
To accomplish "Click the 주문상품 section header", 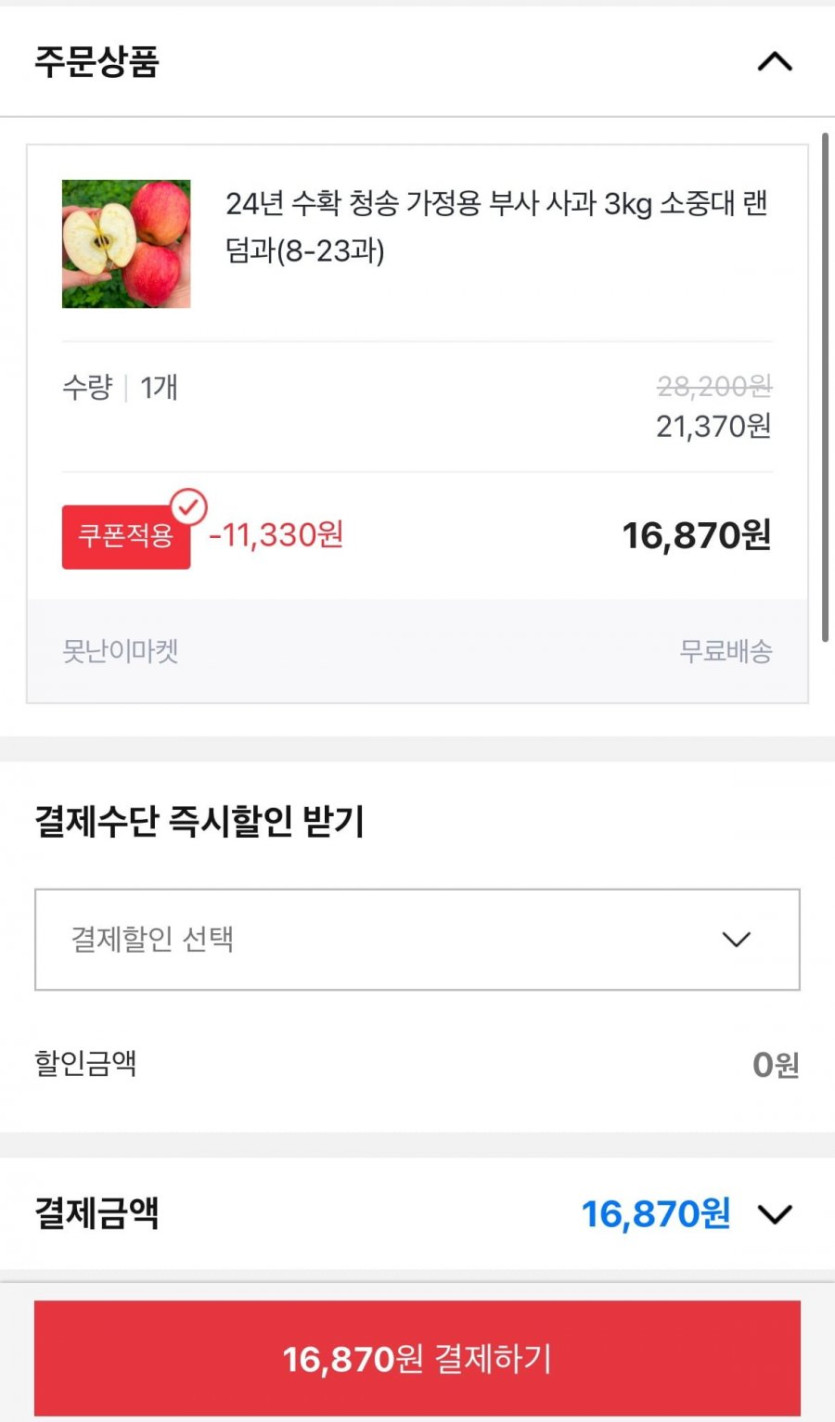I will (97, 62).
